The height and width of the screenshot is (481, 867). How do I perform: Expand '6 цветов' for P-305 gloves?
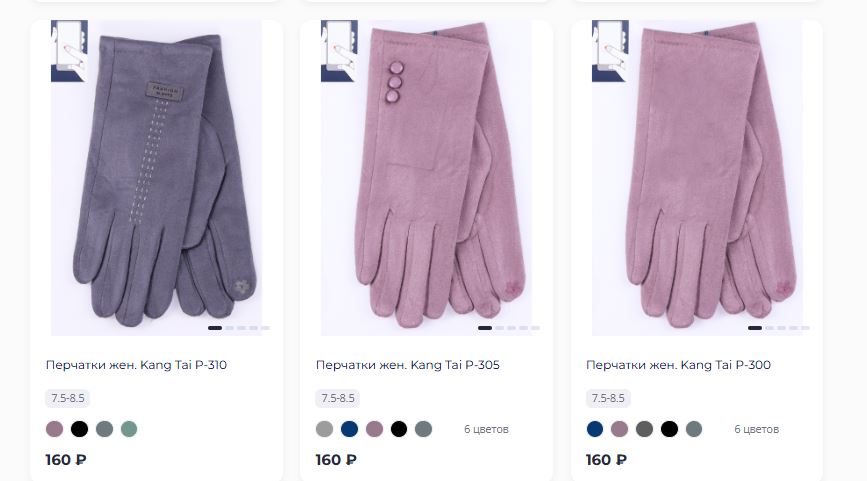(x=486, y=429)
